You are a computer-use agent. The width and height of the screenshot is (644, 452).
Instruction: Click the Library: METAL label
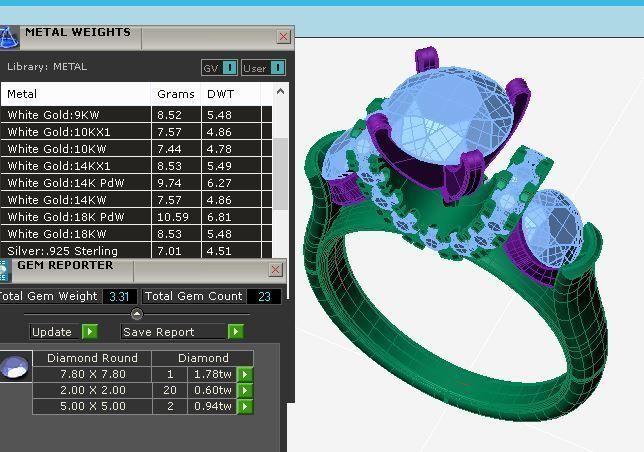(47, 67)
